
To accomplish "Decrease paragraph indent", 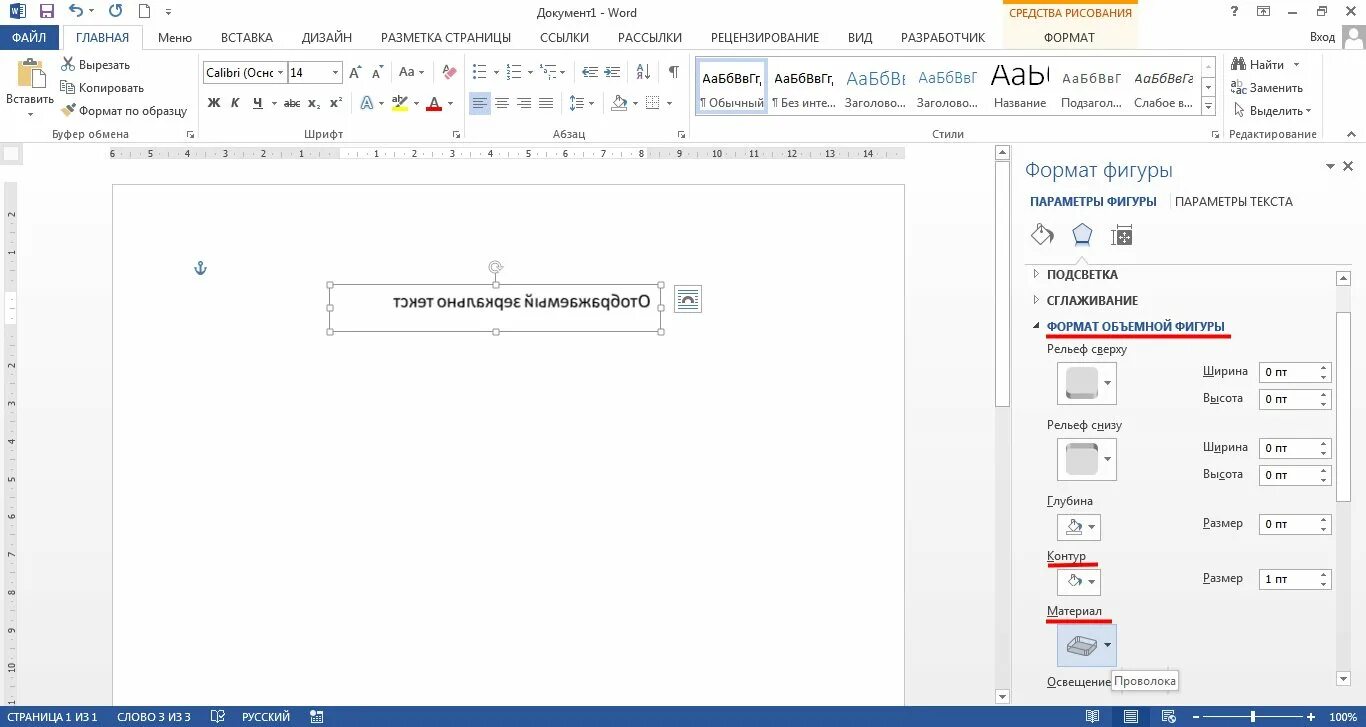I will (590, 72).
